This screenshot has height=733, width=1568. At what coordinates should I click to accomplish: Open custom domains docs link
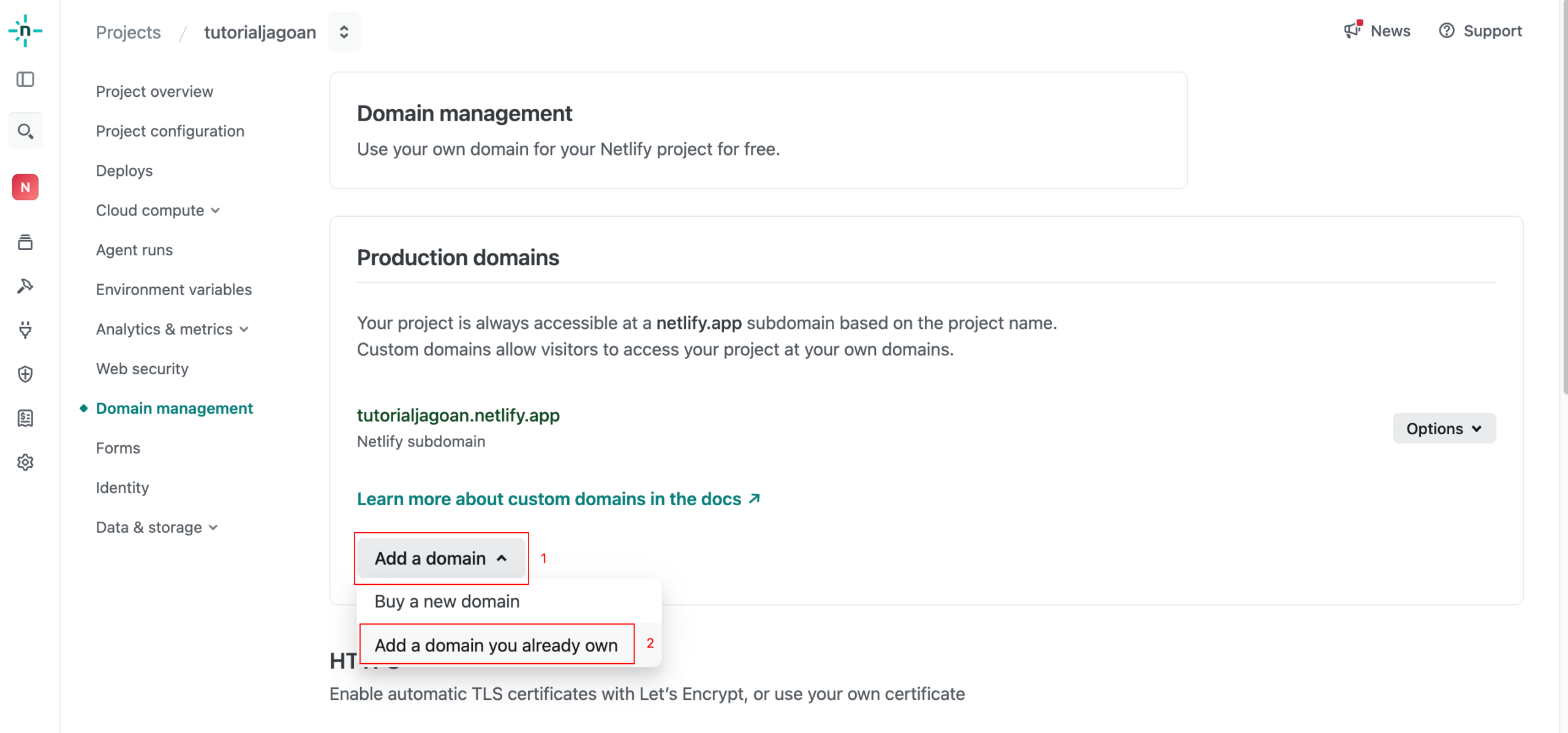(x=559, y=499)
